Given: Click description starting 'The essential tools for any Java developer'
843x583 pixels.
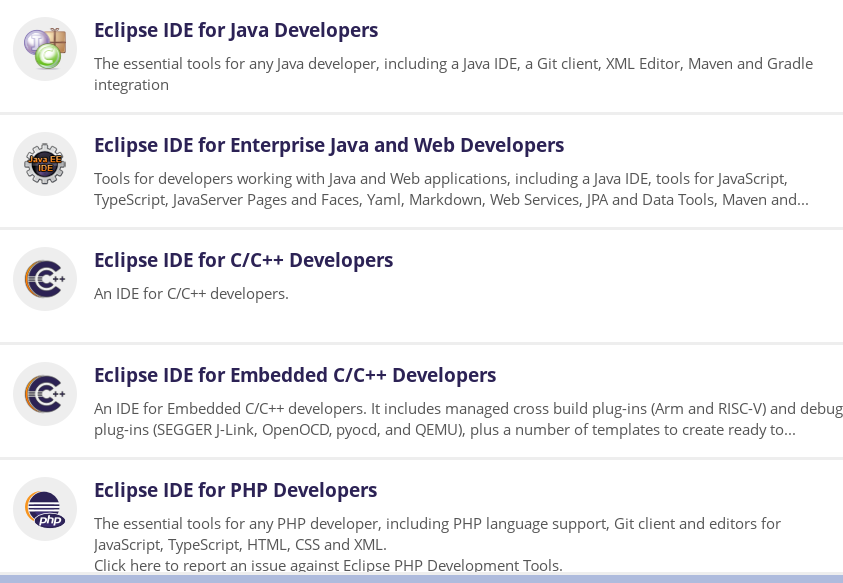Looking at the screenshot, I should click(x=453, y=64).
